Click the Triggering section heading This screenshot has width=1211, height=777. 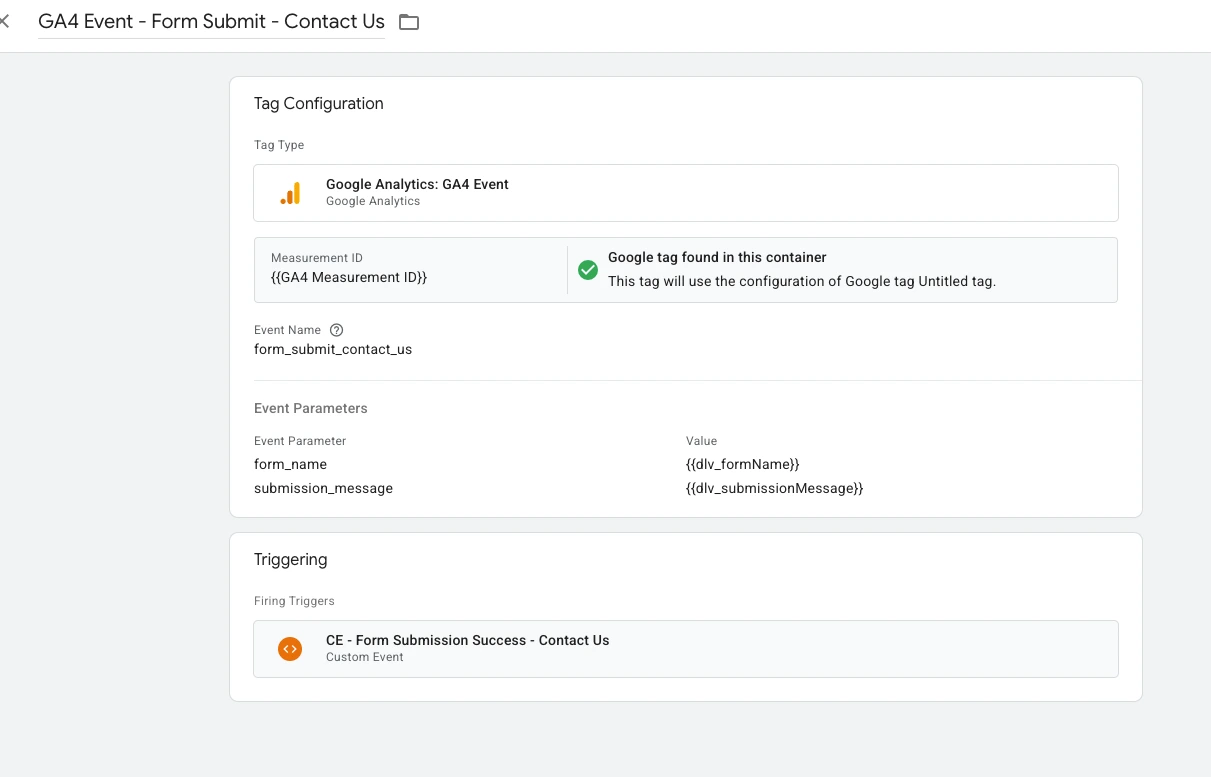(291, 560)
